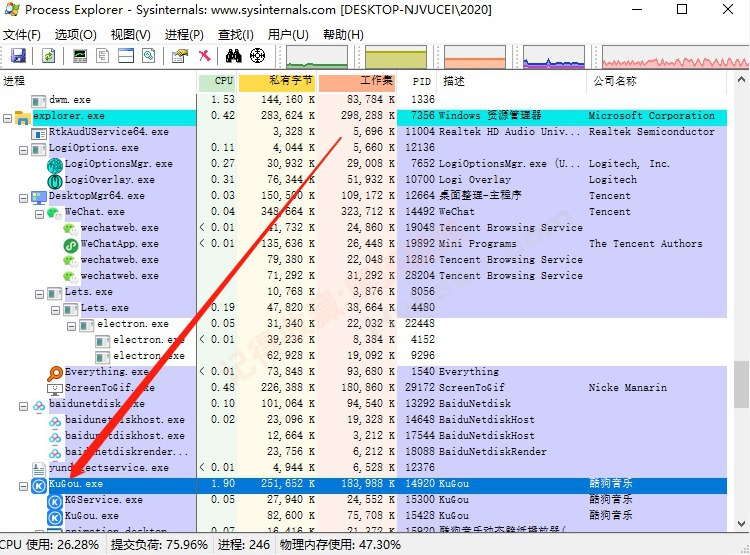Click the 'Nicke Manarin' company cell
The width and height of the screenshot is (750, 555).
[628, 388]
